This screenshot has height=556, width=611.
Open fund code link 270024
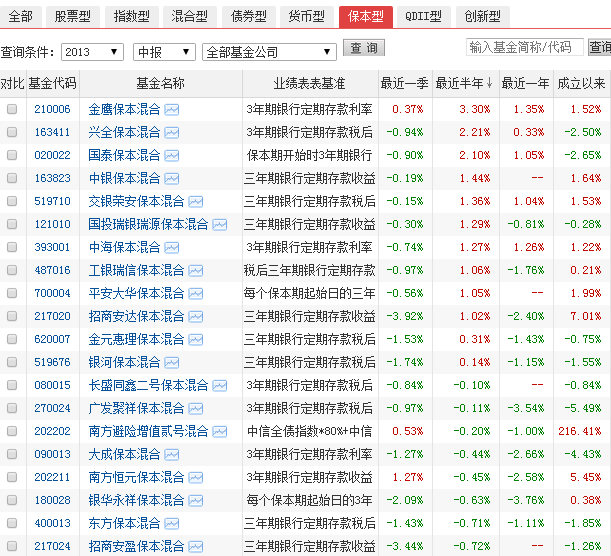[x=52, y=408]
